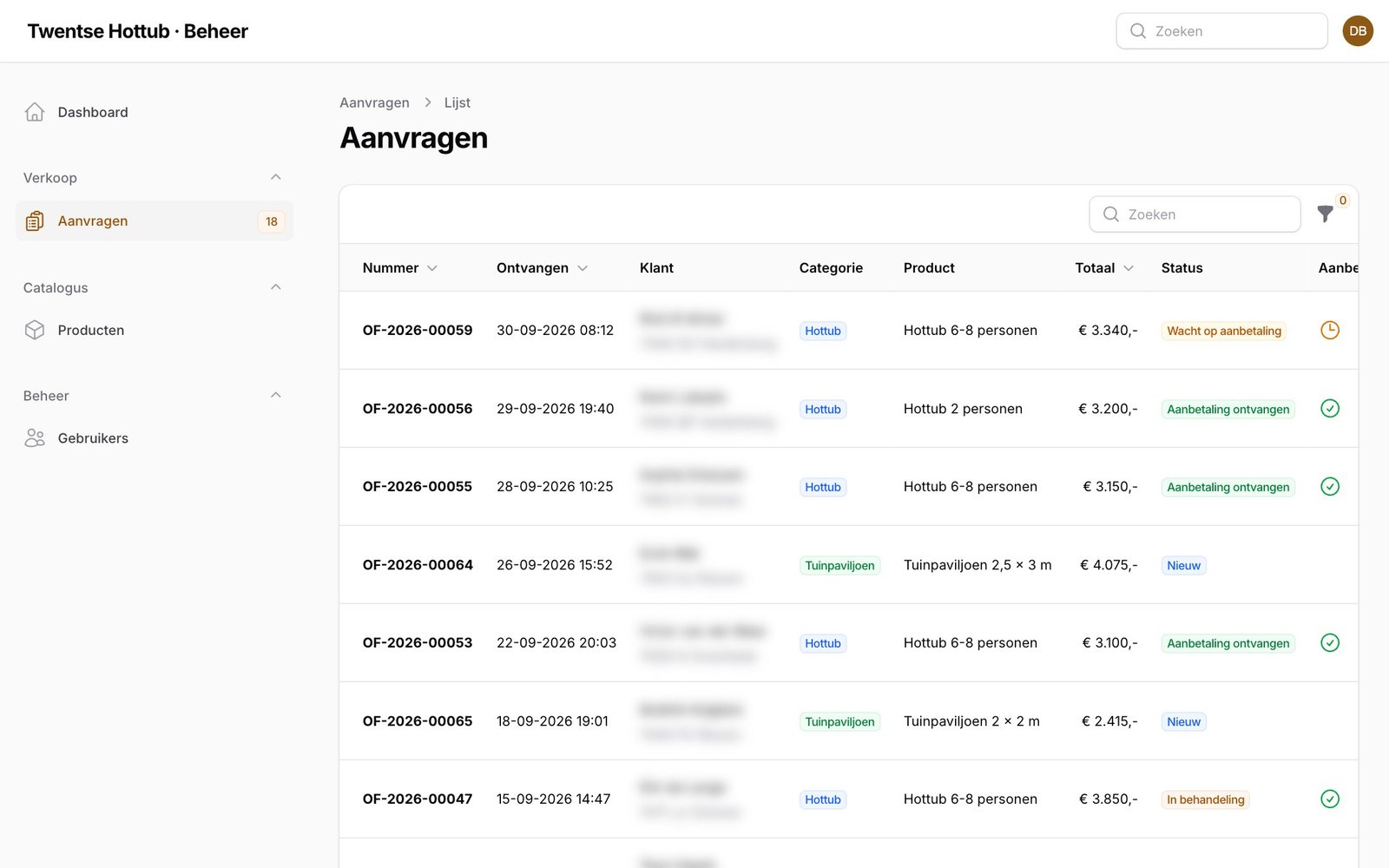Click the check icon for OF-2026-00047
Viewport: 1389px width, 868px height.
(x=1330, y=799)
